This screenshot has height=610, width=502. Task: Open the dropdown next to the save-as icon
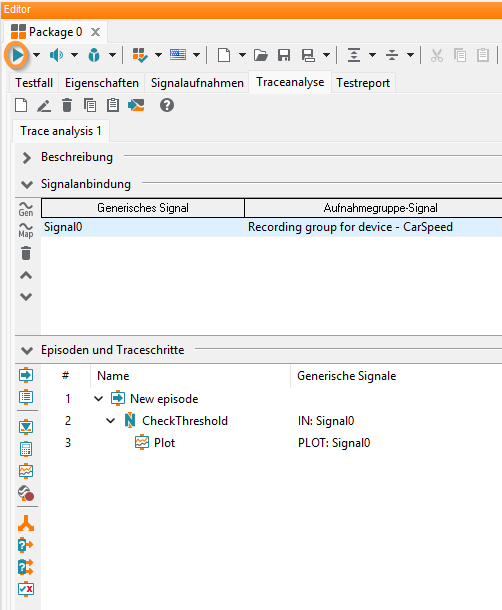pos(326,55)
